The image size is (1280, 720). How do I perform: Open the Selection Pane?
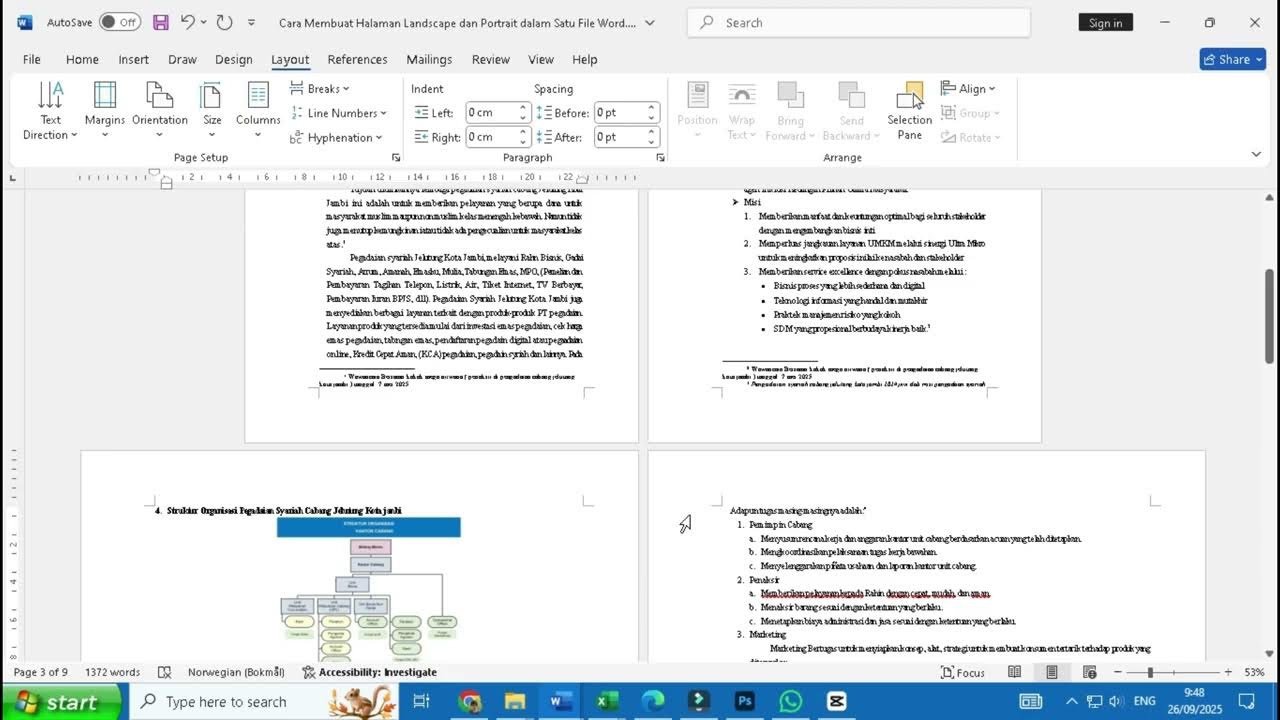(910, 111)
